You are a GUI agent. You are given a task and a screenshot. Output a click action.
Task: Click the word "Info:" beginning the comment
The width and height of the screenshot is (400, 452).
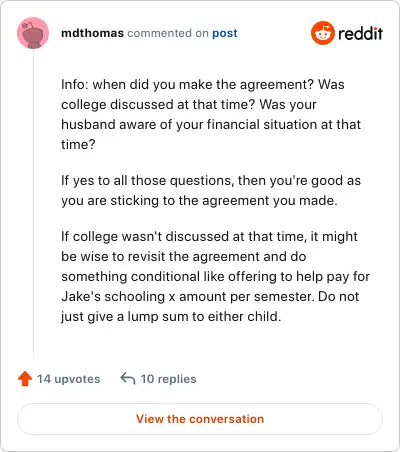click(x=75, y=84)
